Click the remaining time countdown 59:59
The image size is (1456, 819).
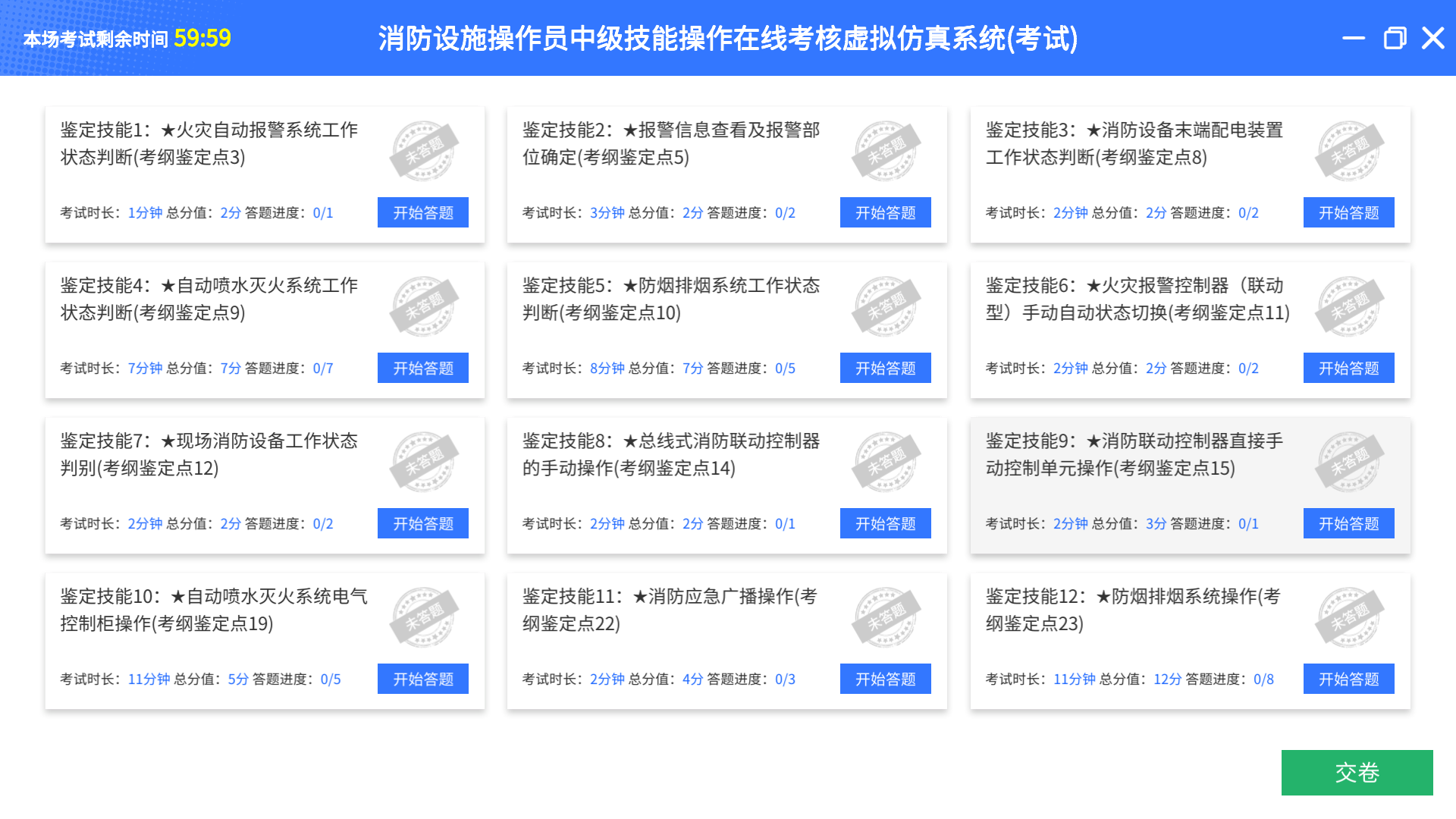click(x=202, y=38)
